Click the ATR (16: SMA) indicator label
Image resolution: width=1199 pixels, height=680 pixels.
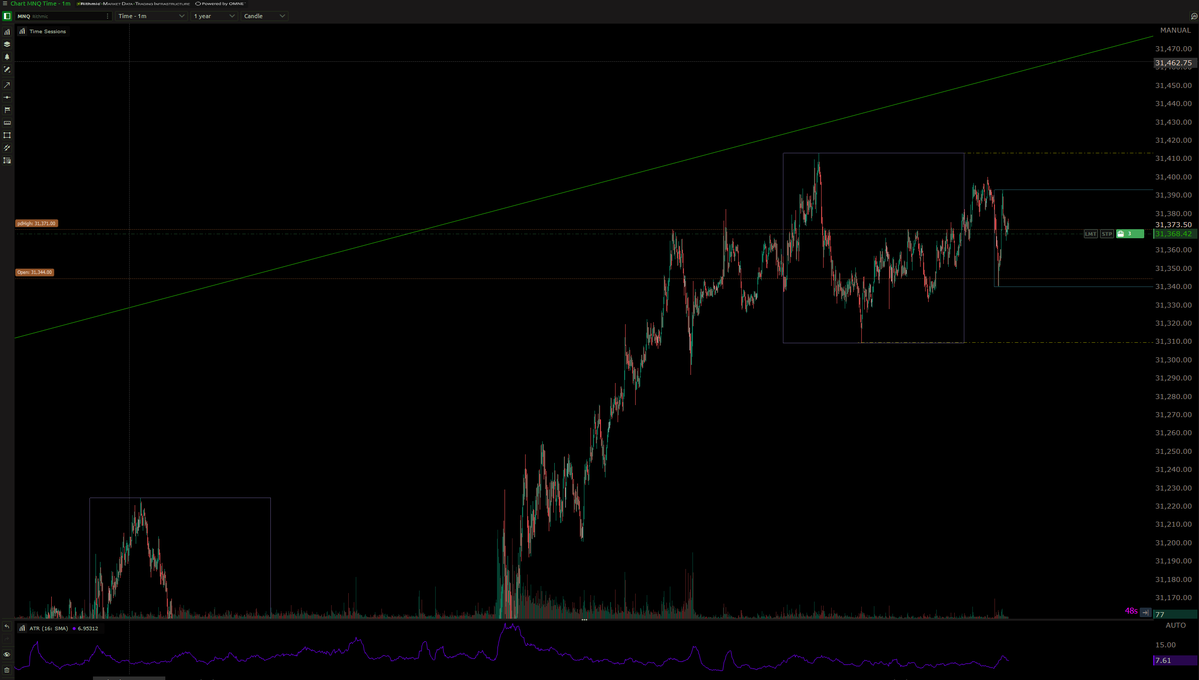point(49,629)
